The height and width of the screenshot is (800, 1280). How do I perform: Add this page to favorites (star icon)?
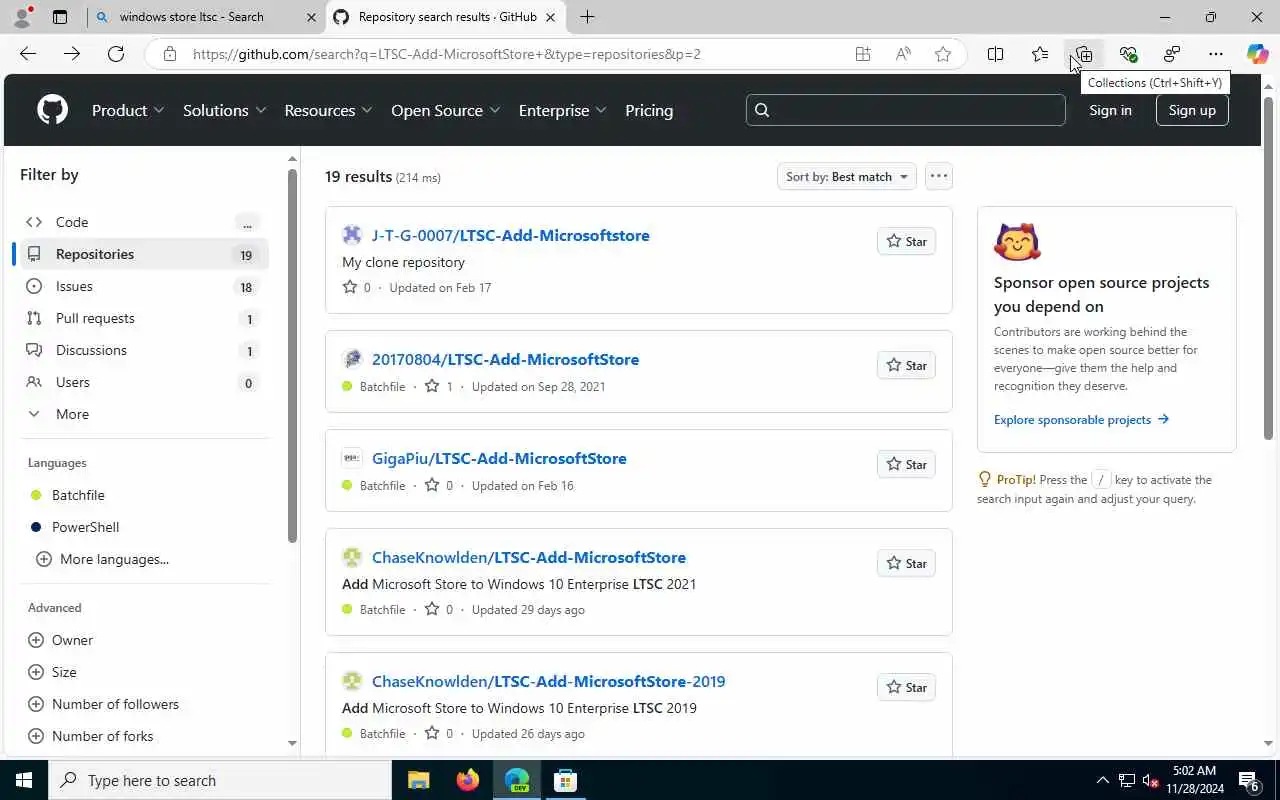pyautogui.click(x=942, y=54)
